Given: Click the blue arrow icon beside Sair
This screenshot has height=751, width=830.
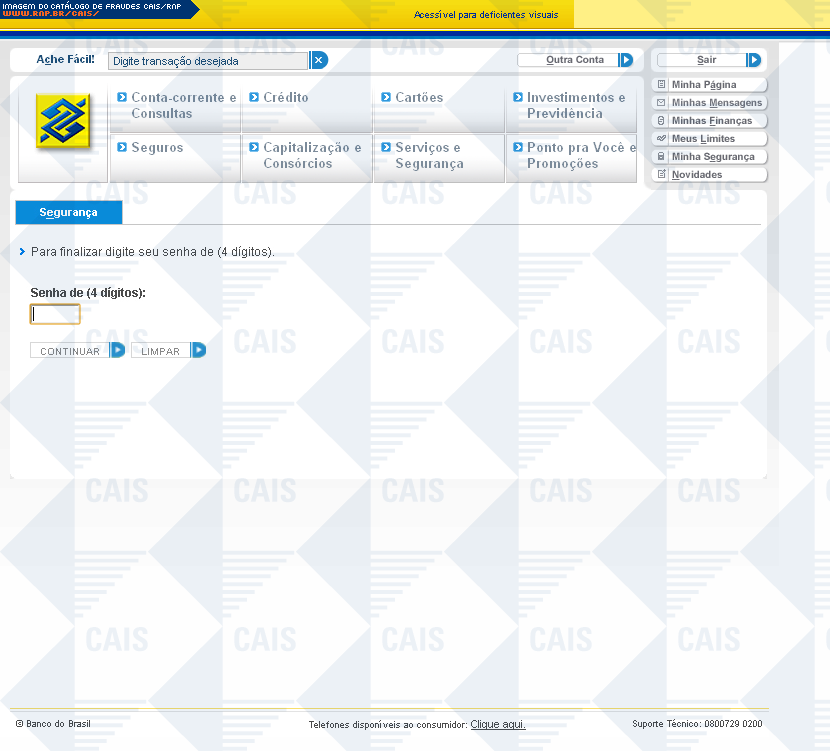Looking at the screenshot, I should pyautogui.click(x=755, y=60).
